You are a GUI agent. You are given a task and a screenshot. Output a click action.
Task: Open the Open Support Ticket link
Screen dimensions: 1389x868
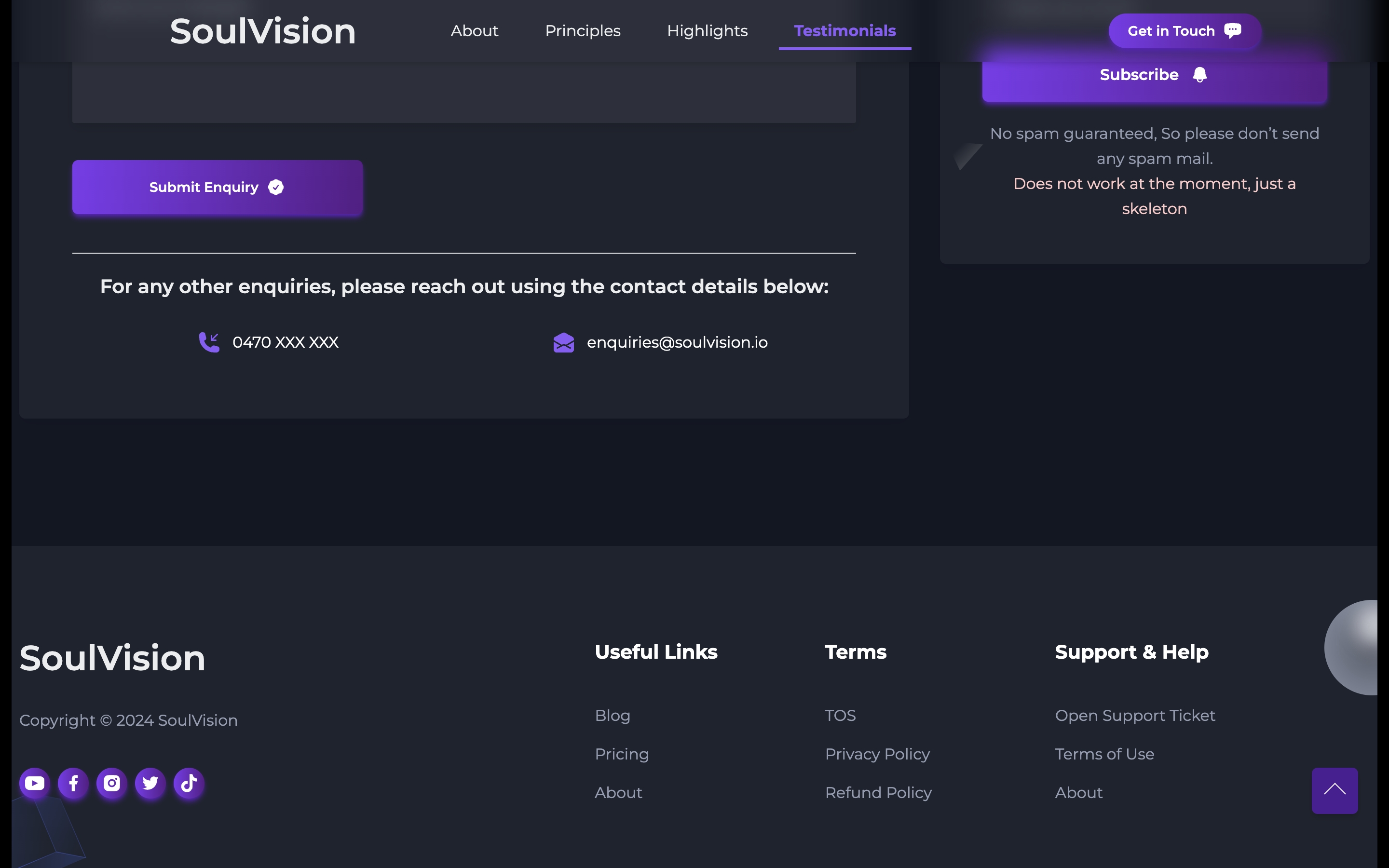click(1135, 715)
